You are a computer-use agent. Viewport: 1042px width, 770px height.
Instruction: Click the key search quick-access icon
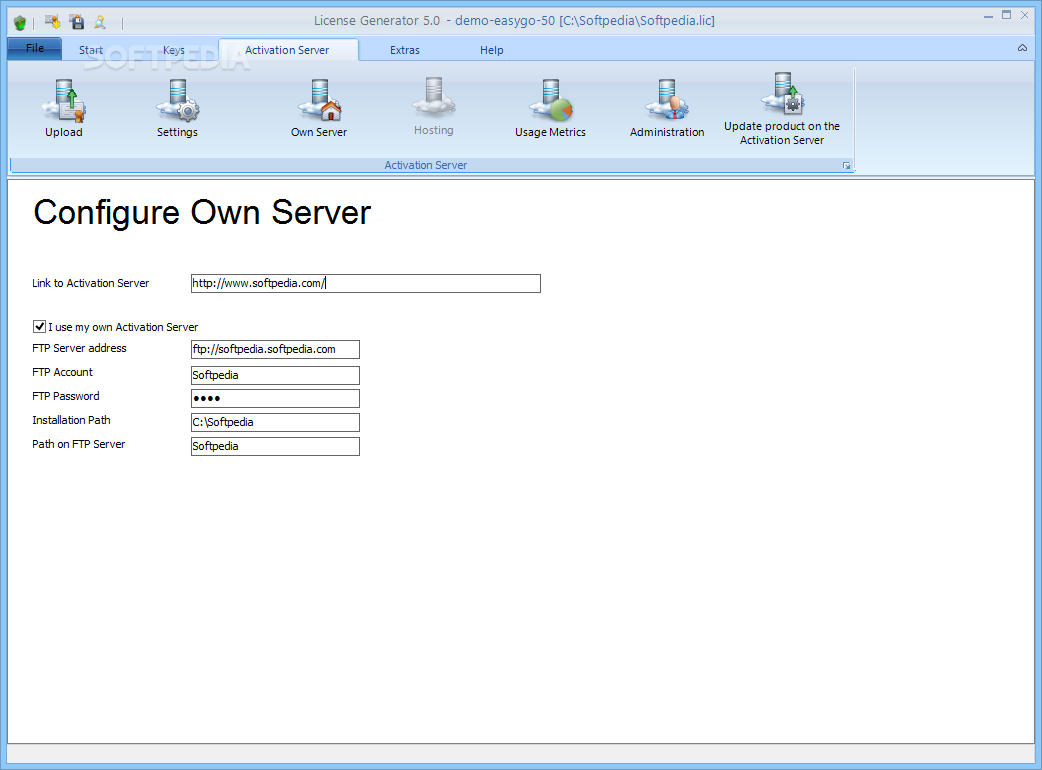tap(100, 22)
